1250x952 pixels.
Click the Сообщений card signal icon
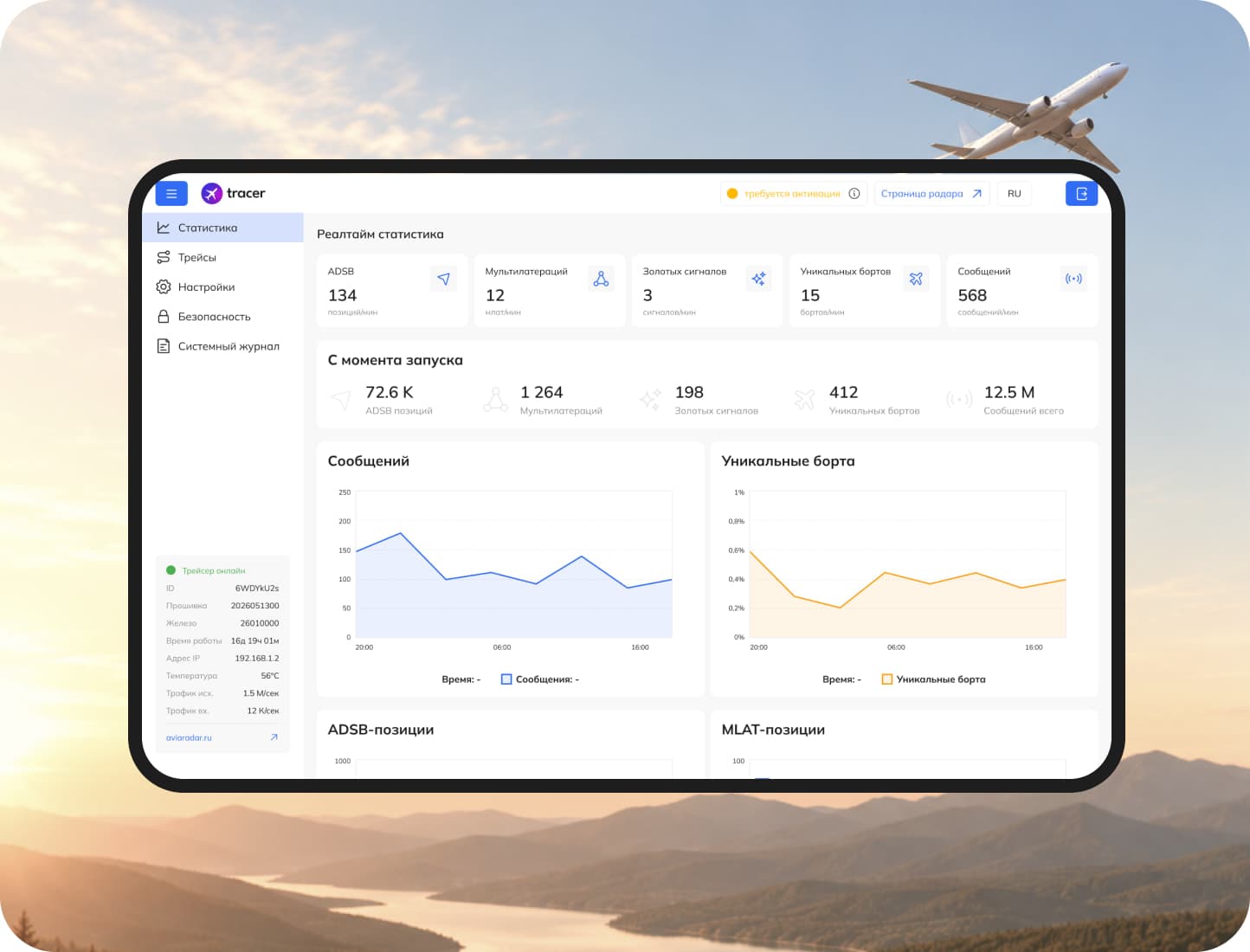coord(1073,279)
